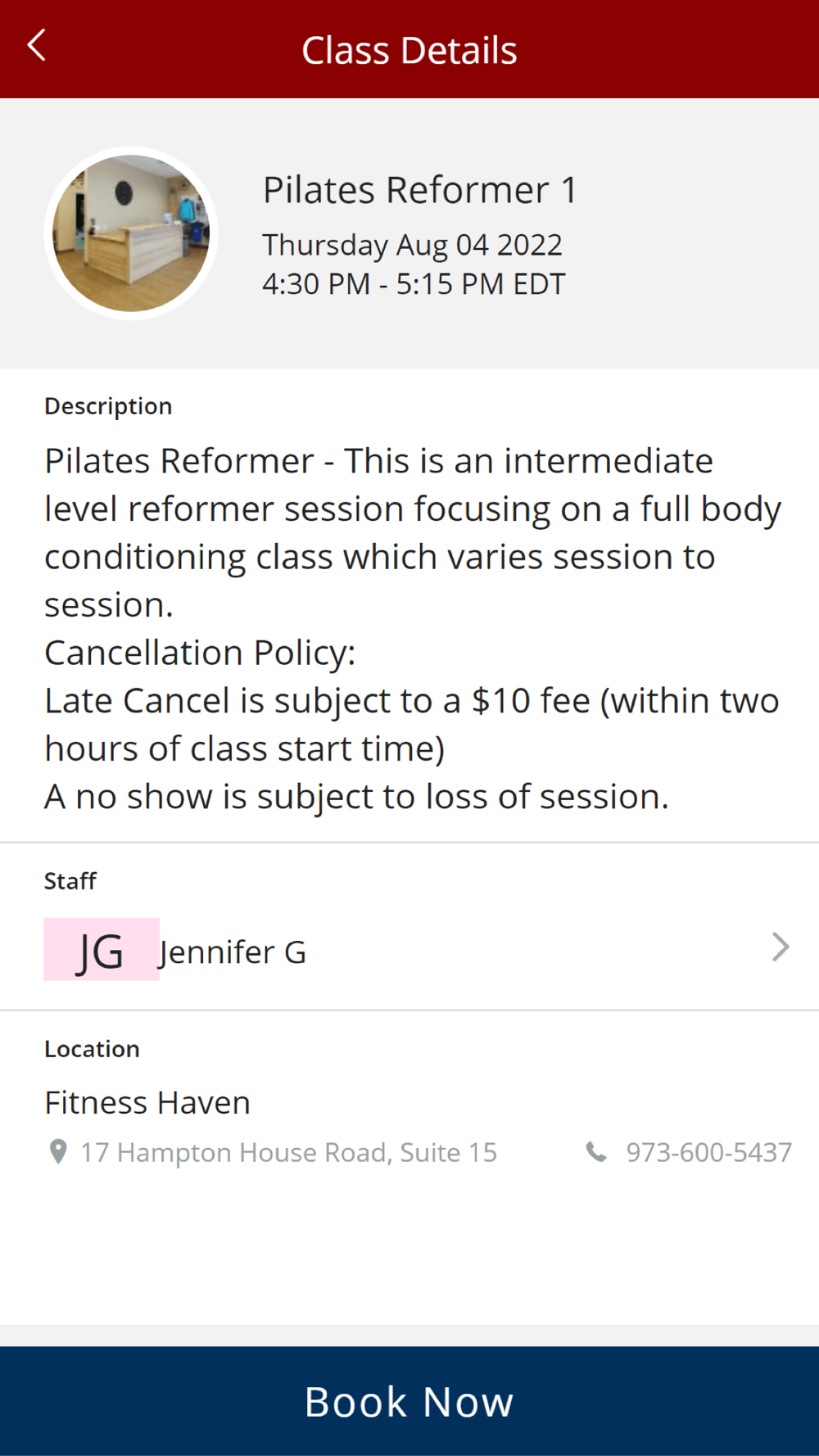
Task: Click the JG staff avatar
Action: click(x=102, y=950)
